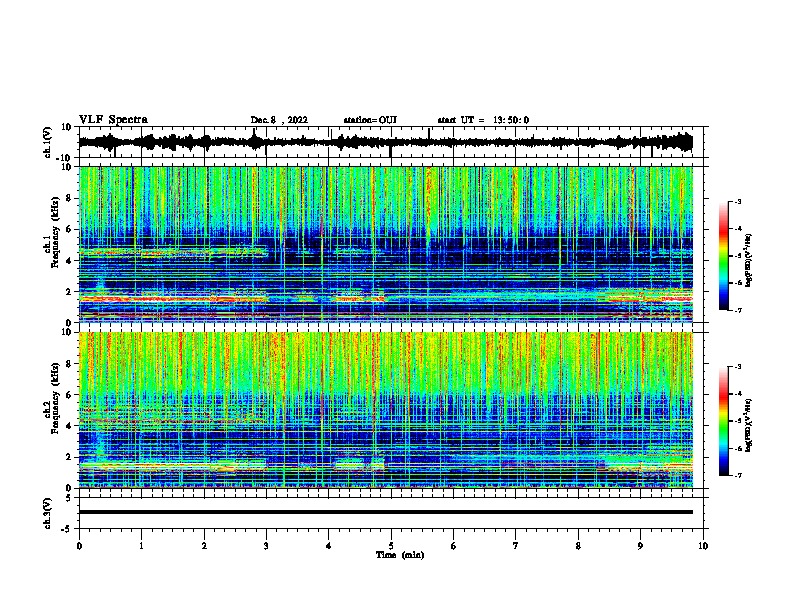Click the ch.1(V) waveform axis label

click(48, 142)
